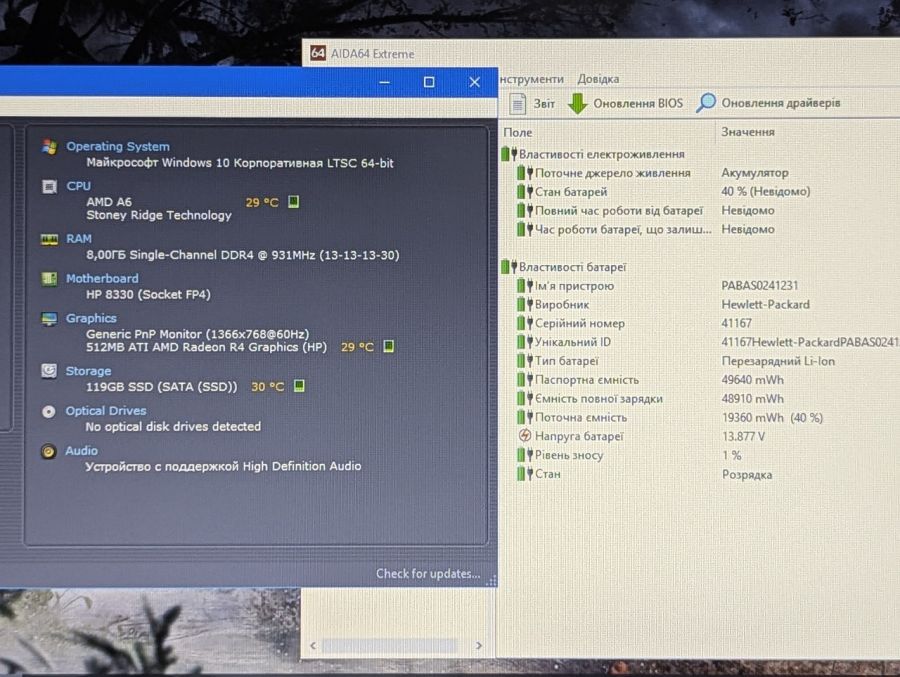Click icon beside Стан батарей row
Screen dimensions: 900x677
525,192
